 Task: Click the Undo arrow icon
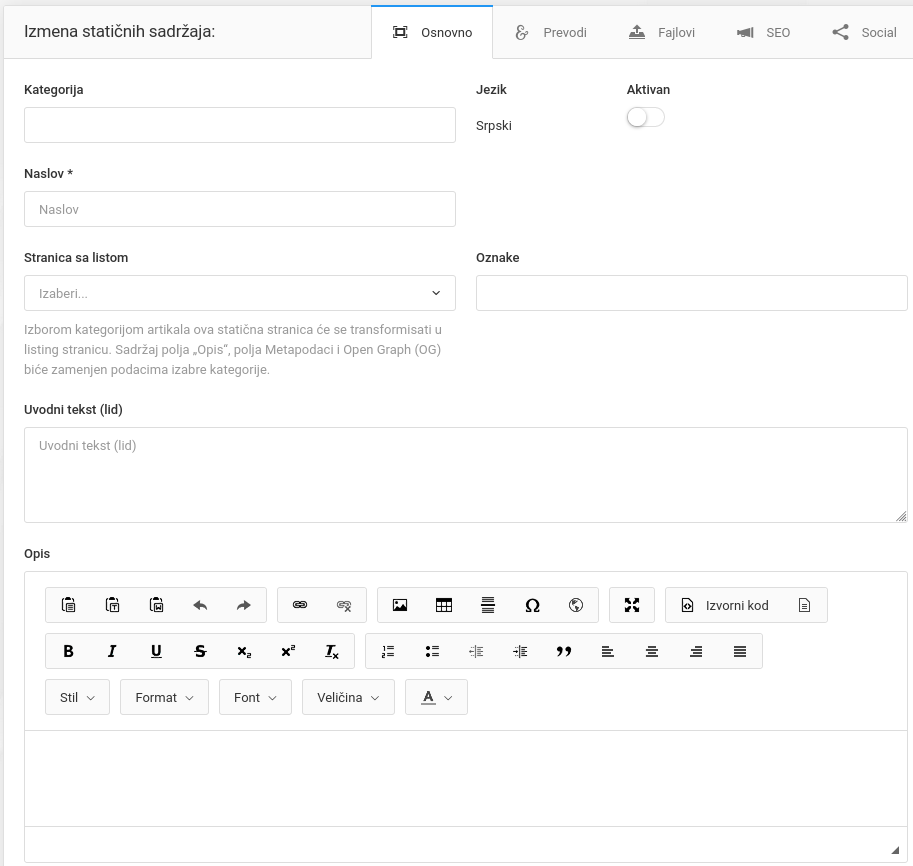point(200,605)
